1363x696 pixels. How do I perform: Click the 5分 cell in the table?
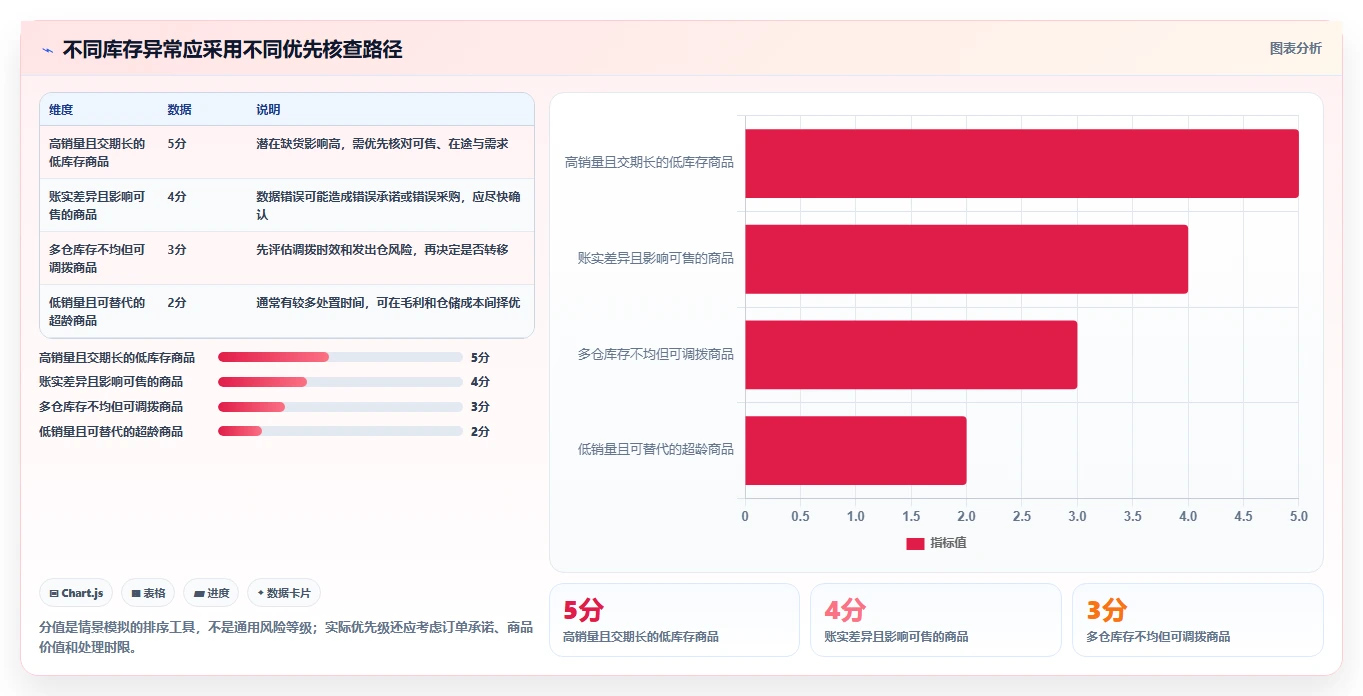pos(177,144)
